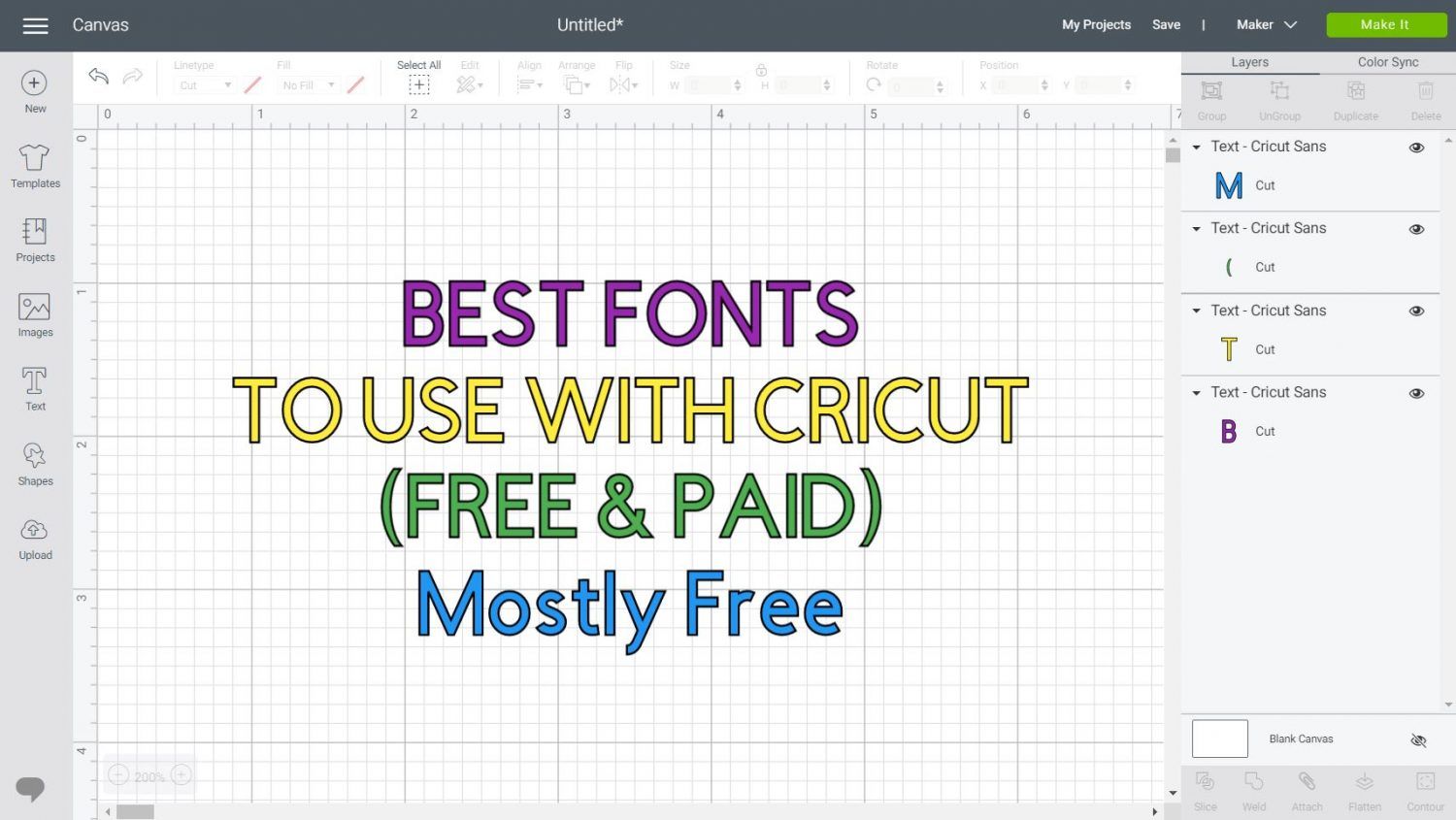Click the Position Y field
Screen dimensions: 1456x820
pos(1105,85)
